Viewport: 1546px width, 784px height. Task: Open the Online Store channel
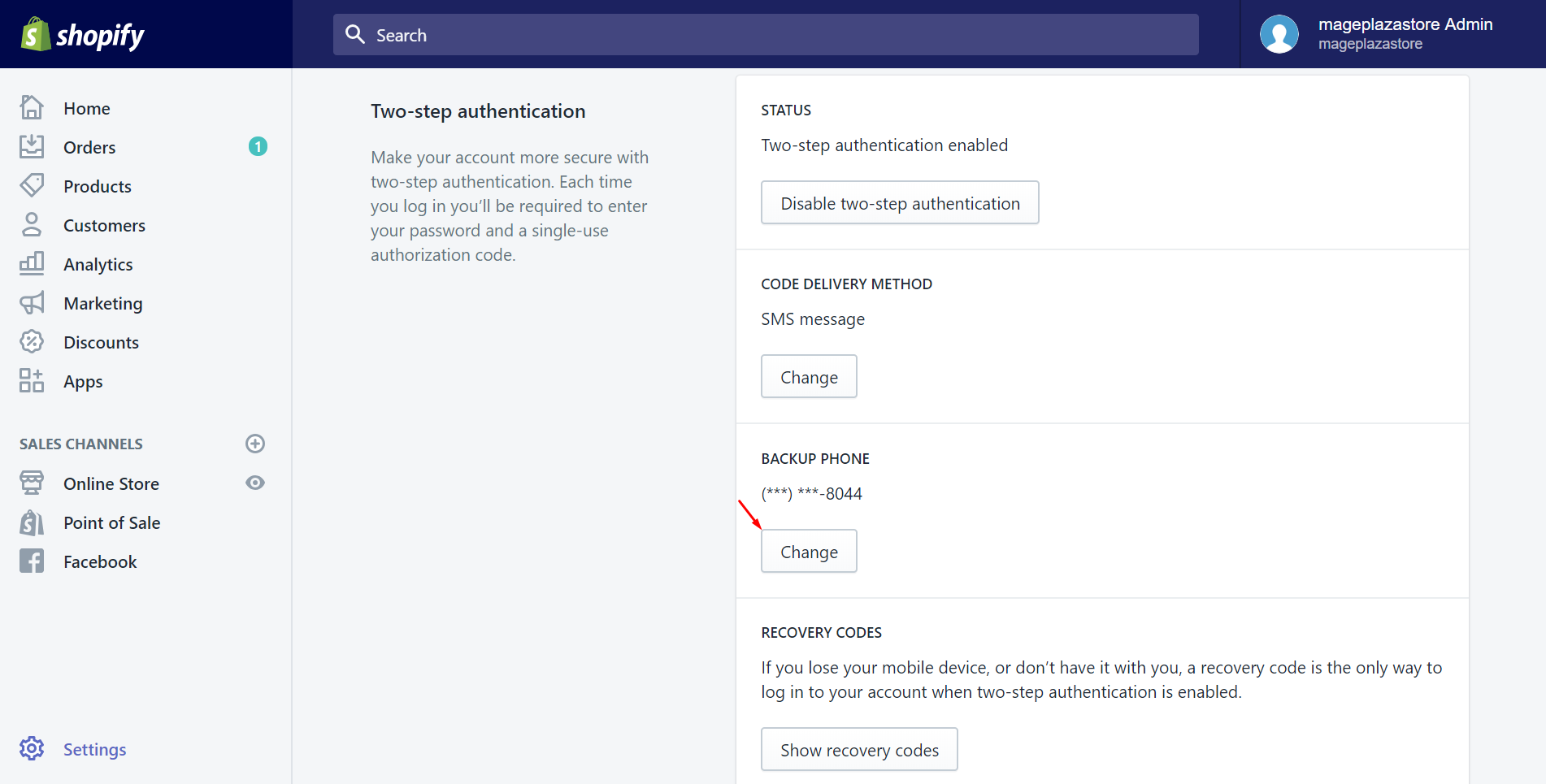[111, 483]
